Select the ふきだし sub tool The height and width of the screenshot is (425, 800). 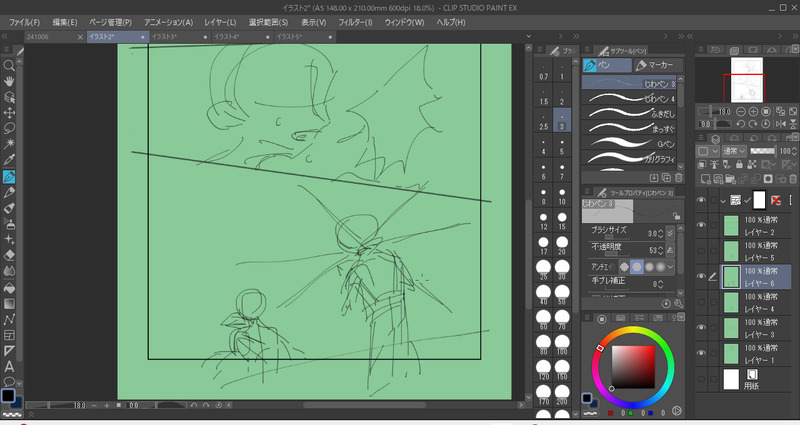629,113
